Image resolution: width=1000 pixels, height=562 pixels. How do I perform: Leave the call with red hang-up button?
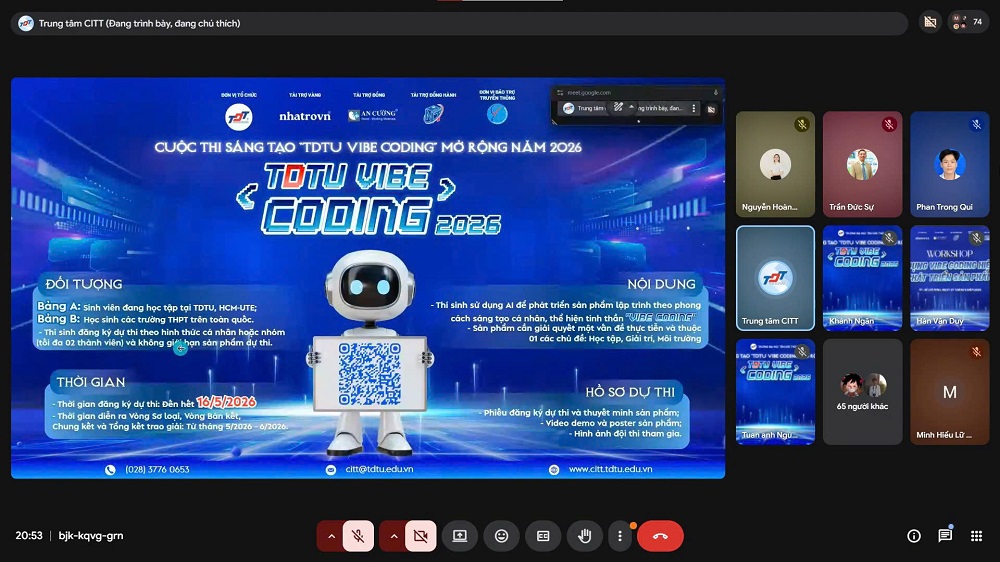tap(660, 536)
